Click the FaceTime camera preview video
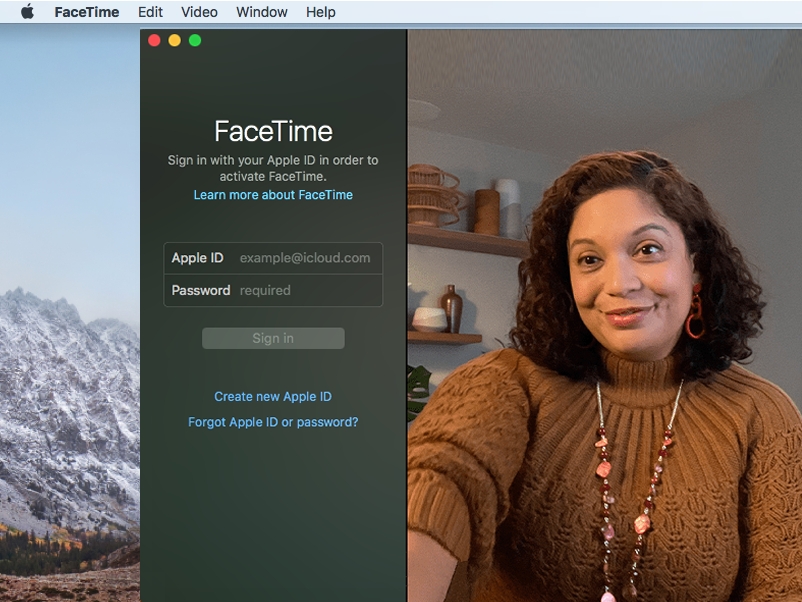Viewport: 802px width, 602px height. pyautogui.click(x=605, y=316)
